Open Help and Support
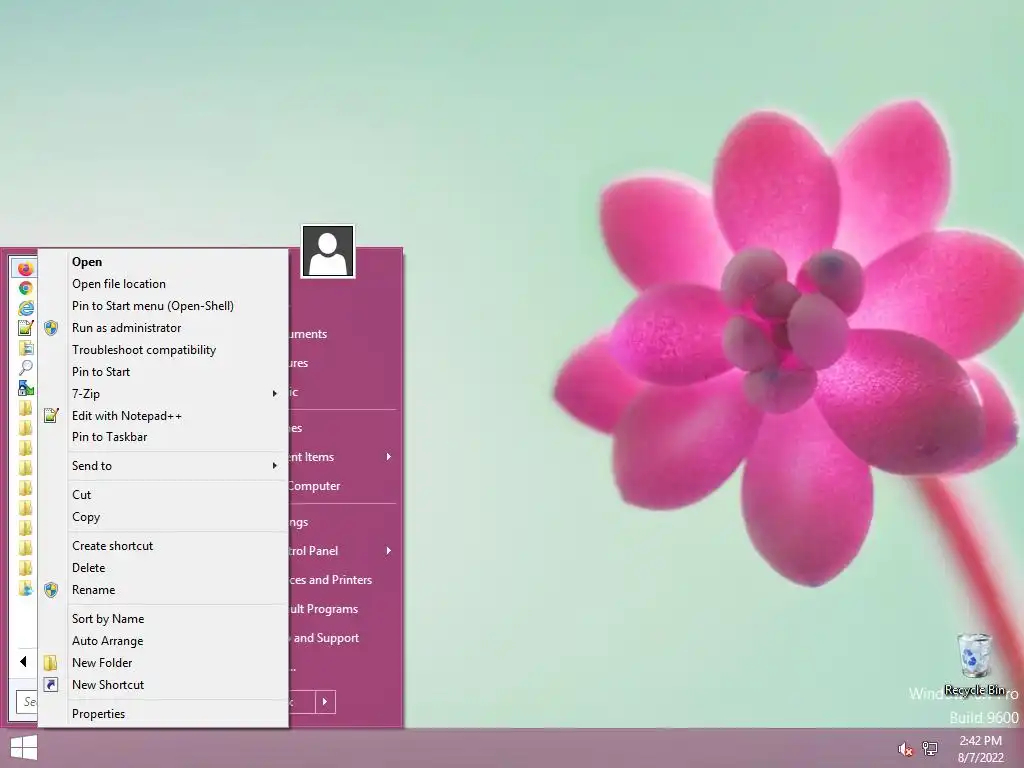Screen dimensions: 1024x768 coord(342,638)
